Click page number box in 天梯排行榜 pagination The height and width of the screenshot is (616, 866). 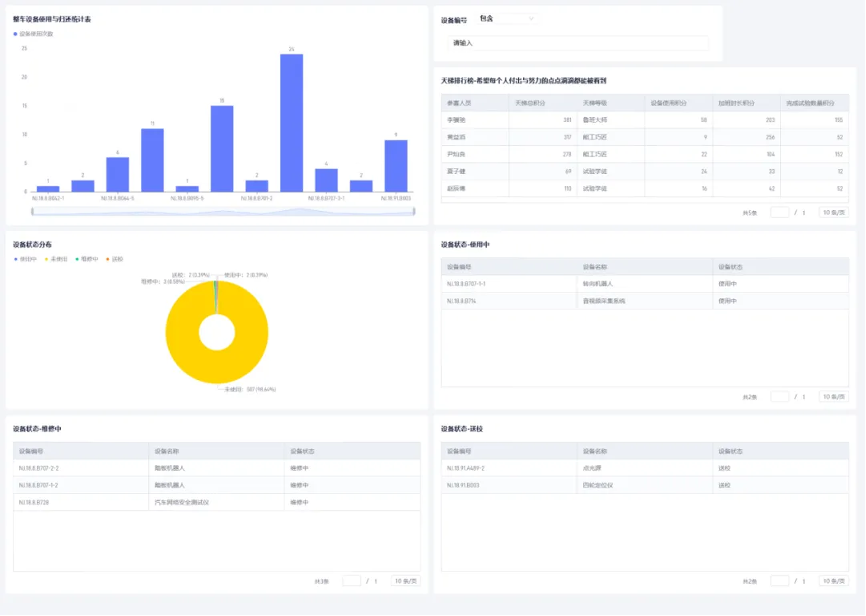[779, 212]
